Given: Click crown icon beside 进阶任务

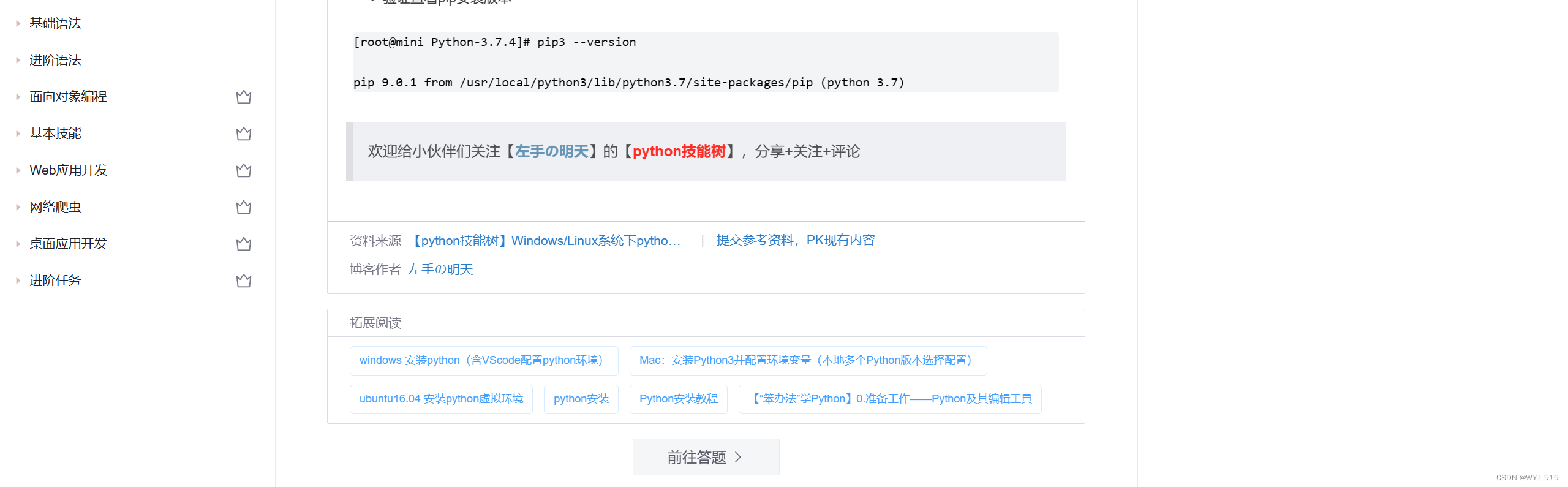Looking at the screenshot, I should click(x=244, y=281).
